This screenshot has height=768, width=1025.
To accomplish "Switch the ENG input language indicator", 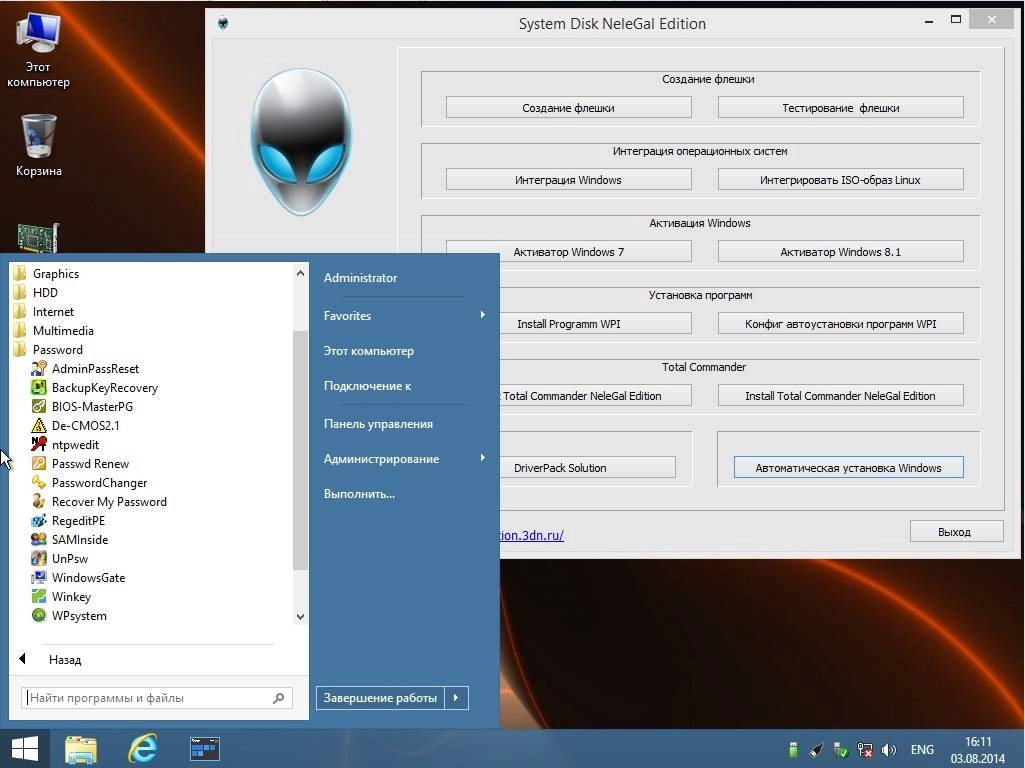I will [922, 750].
